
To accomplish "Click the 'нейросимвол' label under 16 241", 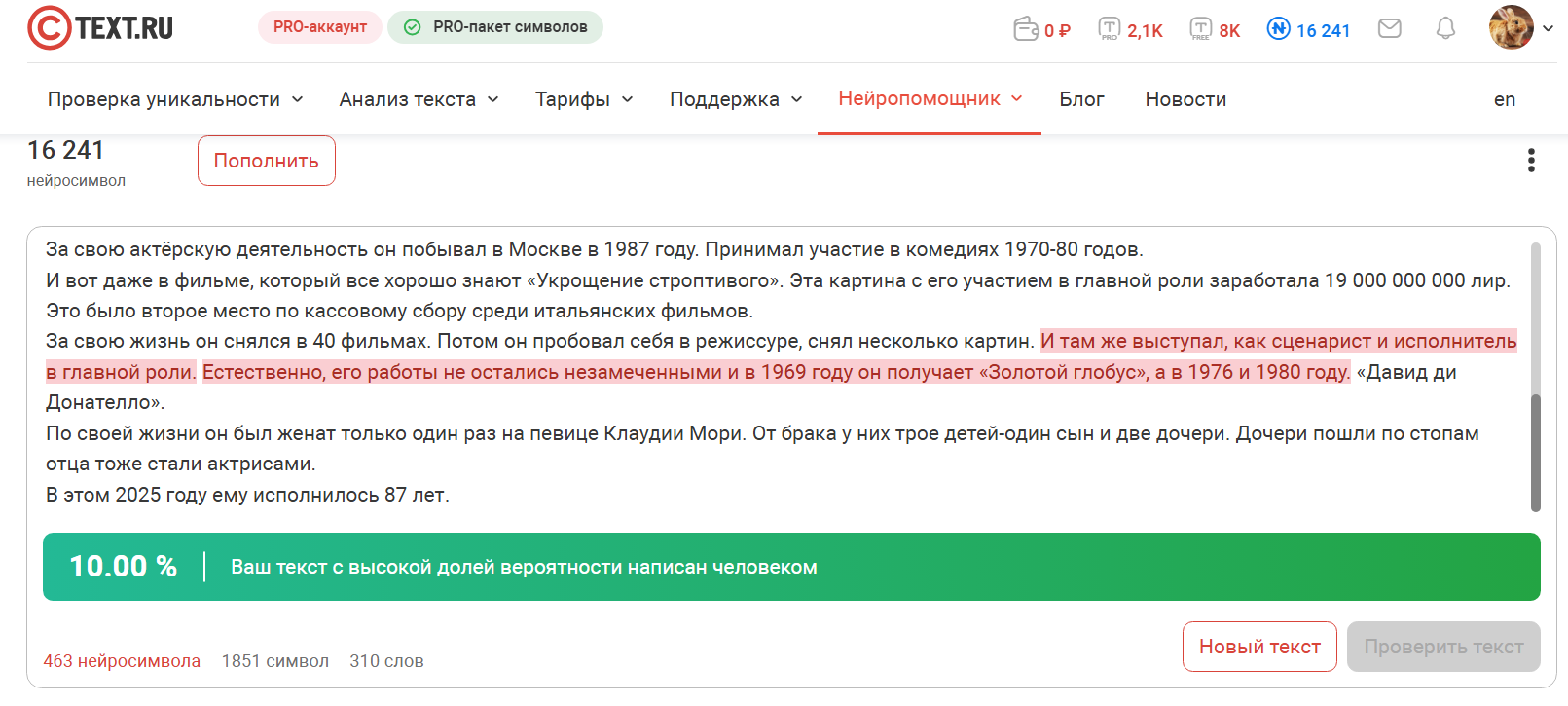I will coord(76,181).
